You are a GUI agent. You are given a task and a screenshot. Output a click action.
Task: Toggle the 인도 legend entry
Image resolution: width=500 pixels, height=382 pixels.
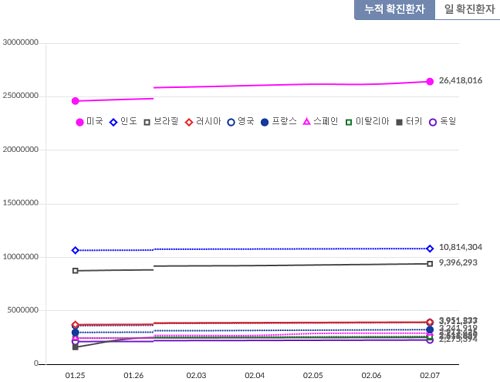pos(123,122)
